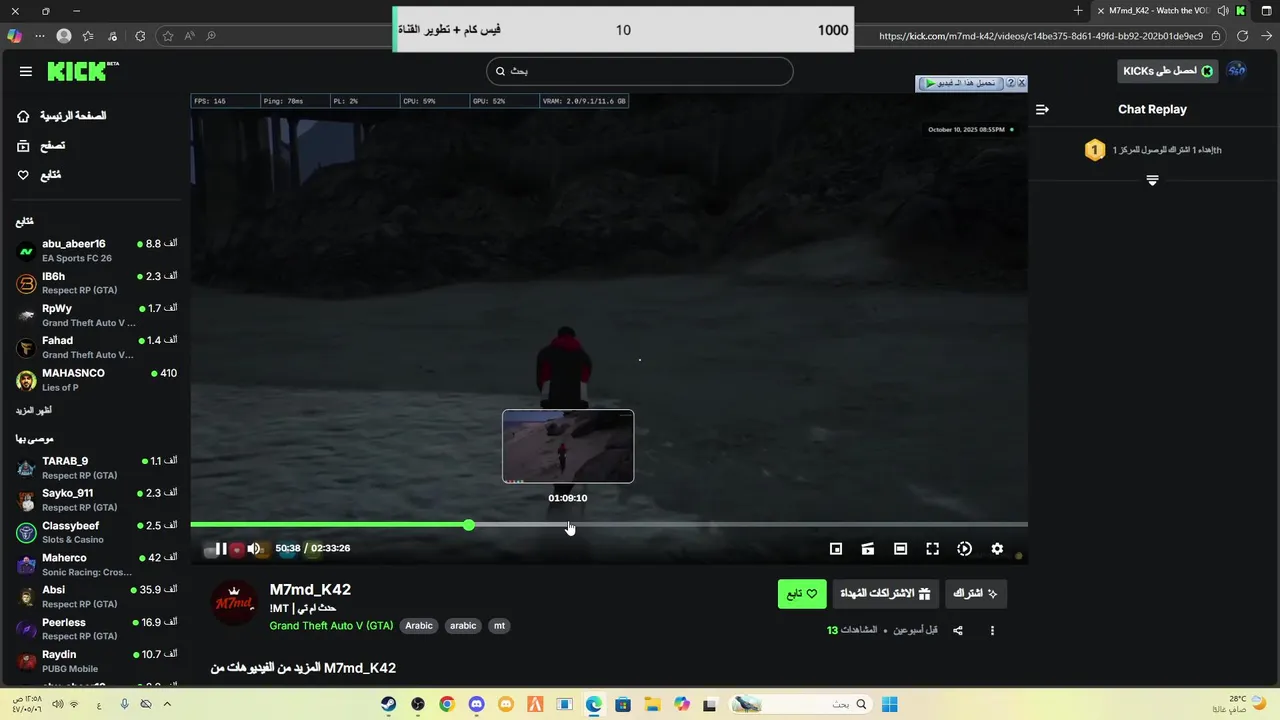Open browser settings and more menu
1280x720 pixels.
coord(40,36)
